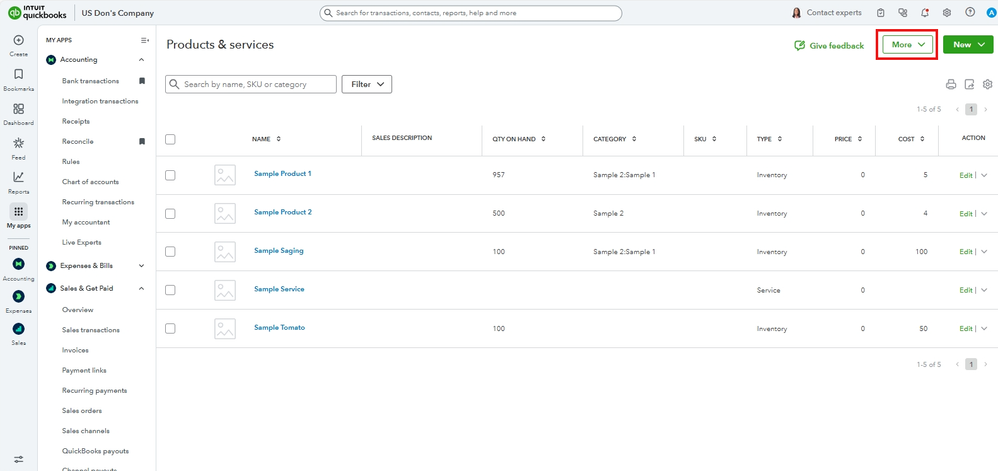The height and width of the screenshot is (471, 998).
Task: Select Chart of accounts in Accounting menu
Action: pos(90,182)
